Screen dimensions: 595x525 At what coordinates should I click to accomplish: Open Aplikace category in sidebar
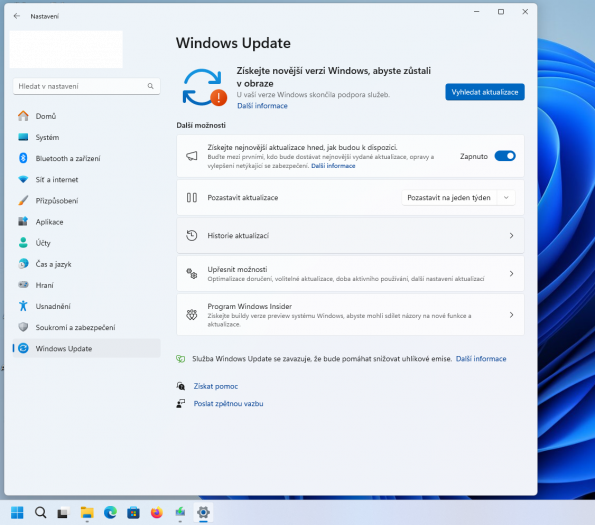(x=87, y=222)
